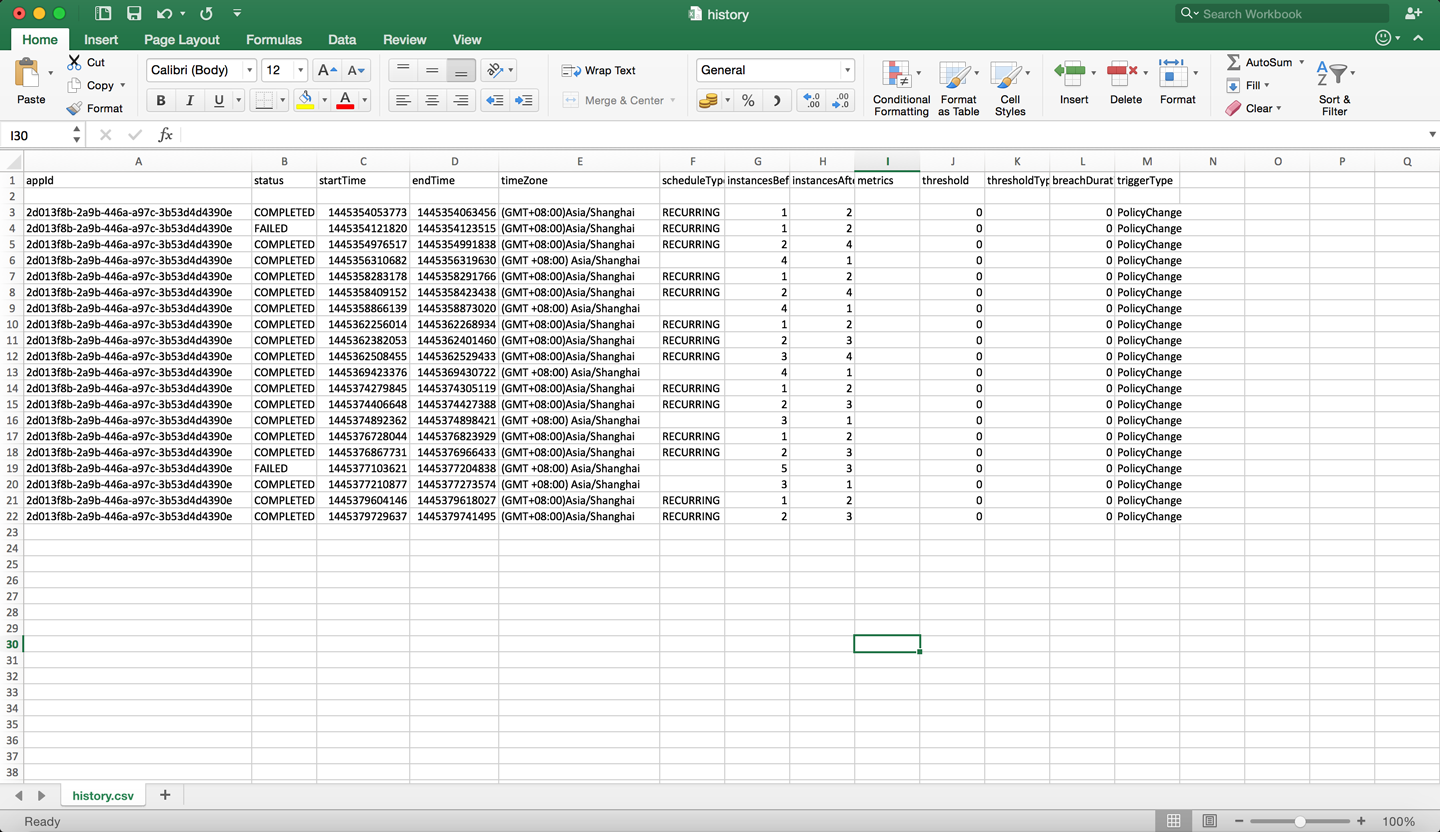Open the Page Layout tab

(181, 40)
